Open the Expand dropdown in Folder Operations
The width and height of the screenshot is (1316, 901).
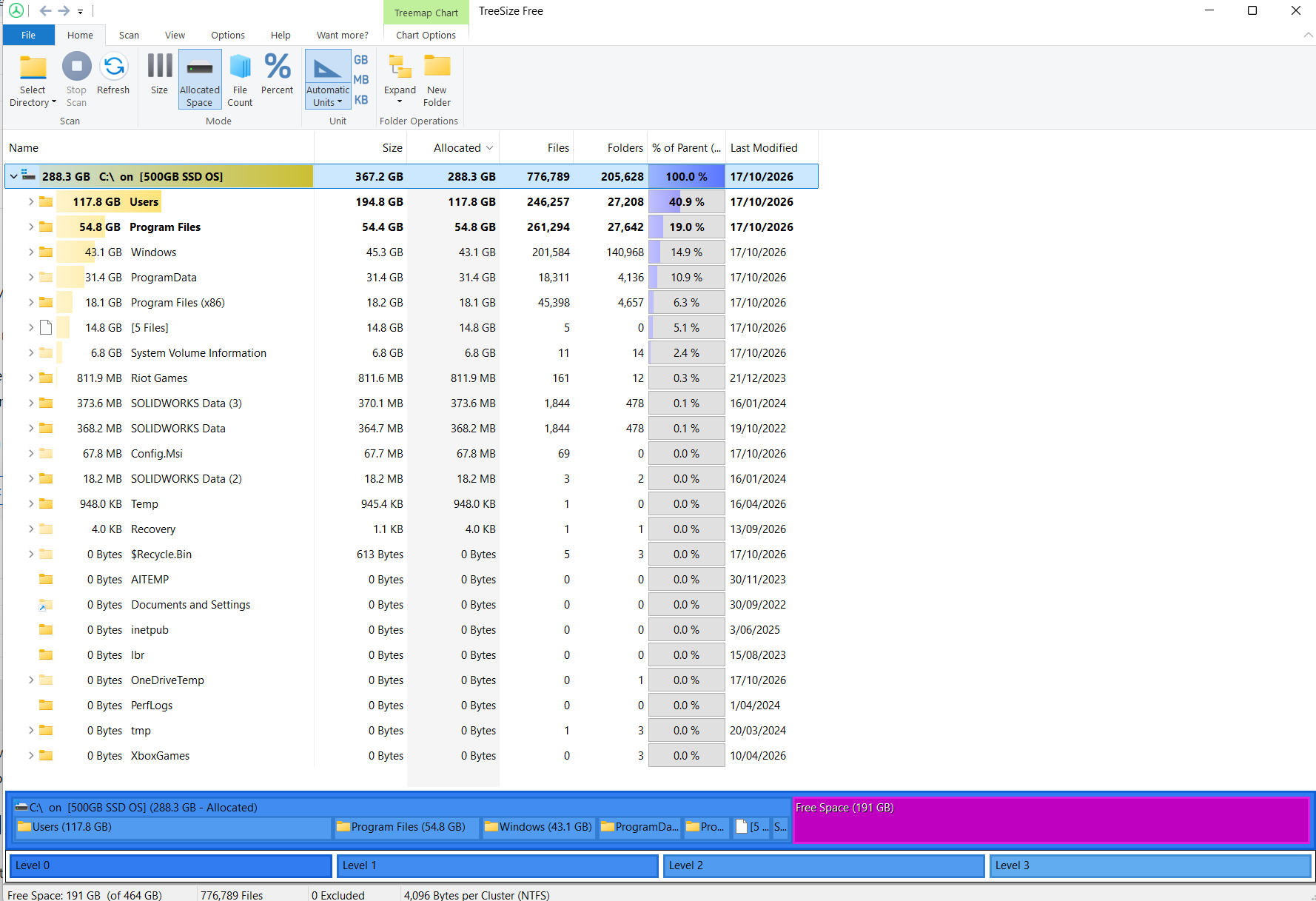coord(400,79)
